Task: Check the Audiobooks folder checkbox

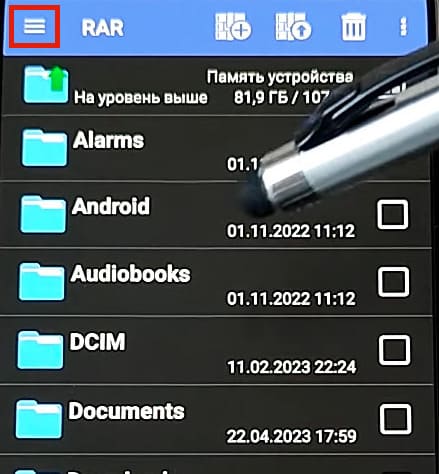Action: 393,282
